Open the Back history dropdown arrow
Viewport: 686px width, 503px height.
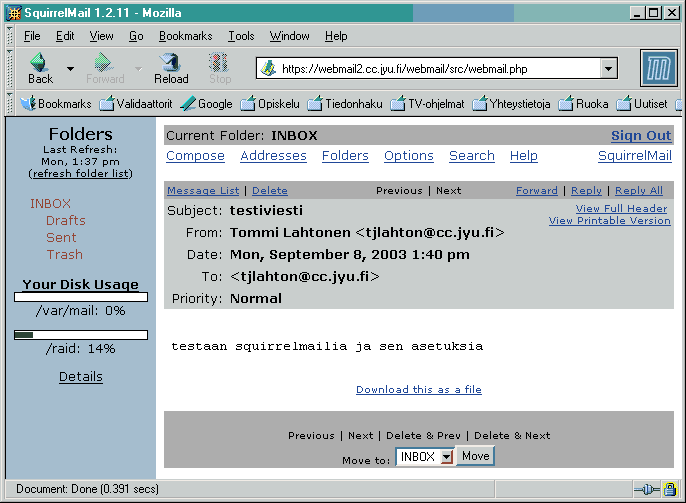click(x=70, y=69)
